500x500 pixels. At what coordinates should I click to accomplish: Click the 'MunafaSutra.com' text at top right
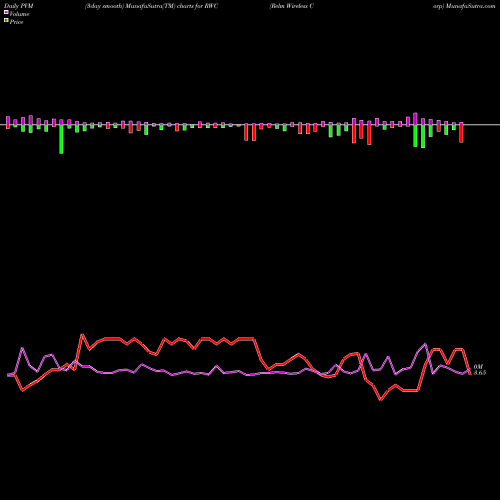(x=470, y=6)
